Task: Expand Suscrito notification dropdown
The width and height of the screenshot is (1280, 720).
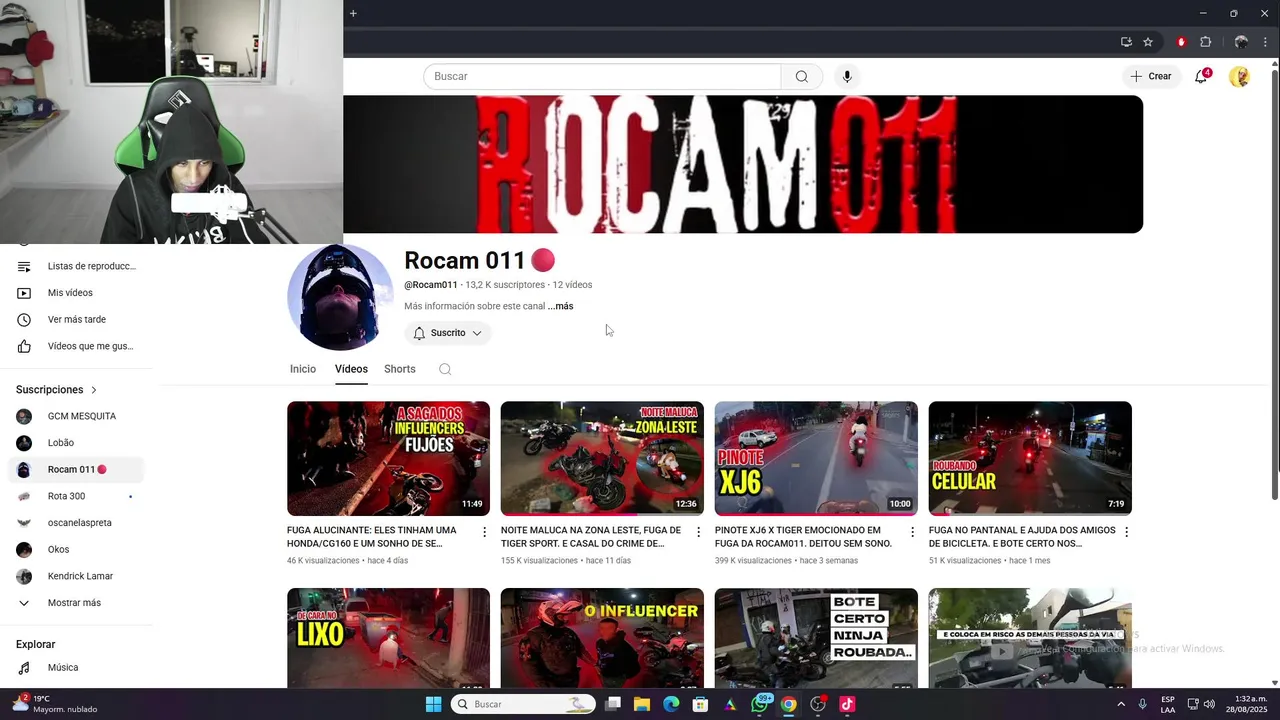Action: click(448, 333)
